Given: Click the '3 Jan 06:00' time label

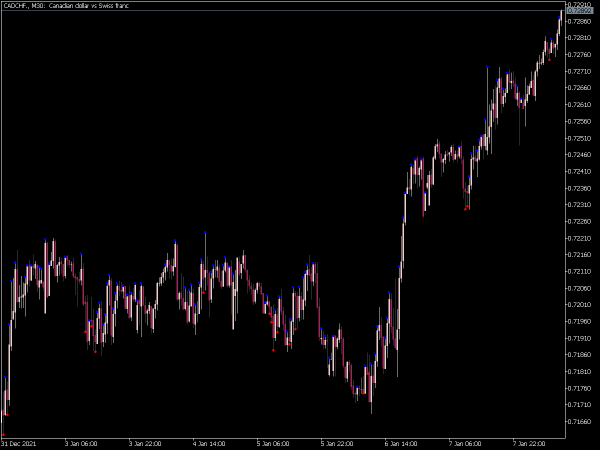Looking at the screenshot, I should pos(81,444).
